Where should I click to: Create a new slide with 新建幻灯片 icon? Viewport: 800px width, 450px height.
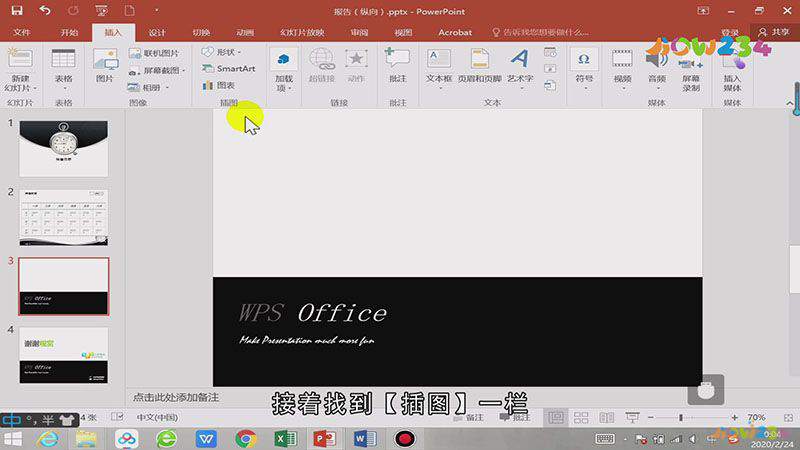20,60
